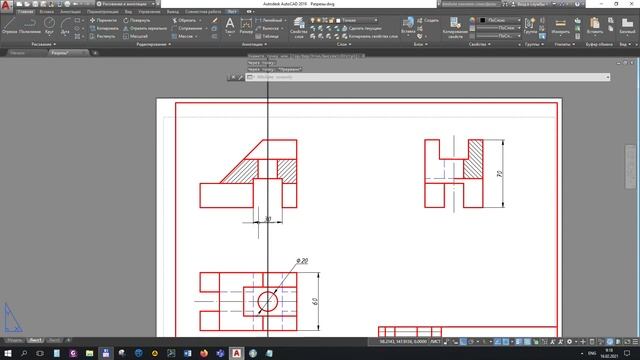The width and height of the screenshot is (640, 360).
Task: Toggle the ЛИСТ paper space status button
Action: coord(436,342)
